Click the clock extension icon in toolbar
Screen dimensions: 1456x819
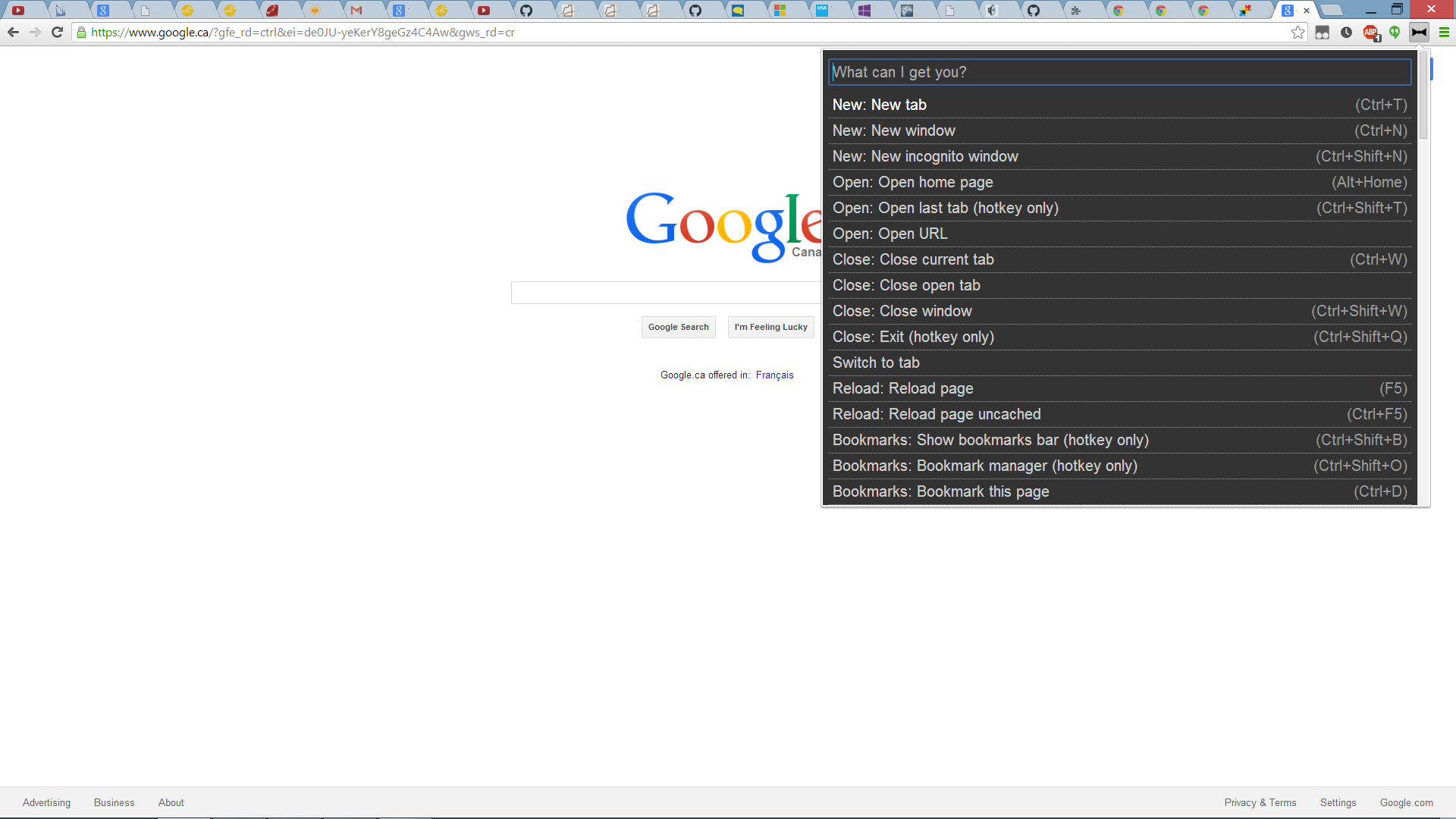1346,33
